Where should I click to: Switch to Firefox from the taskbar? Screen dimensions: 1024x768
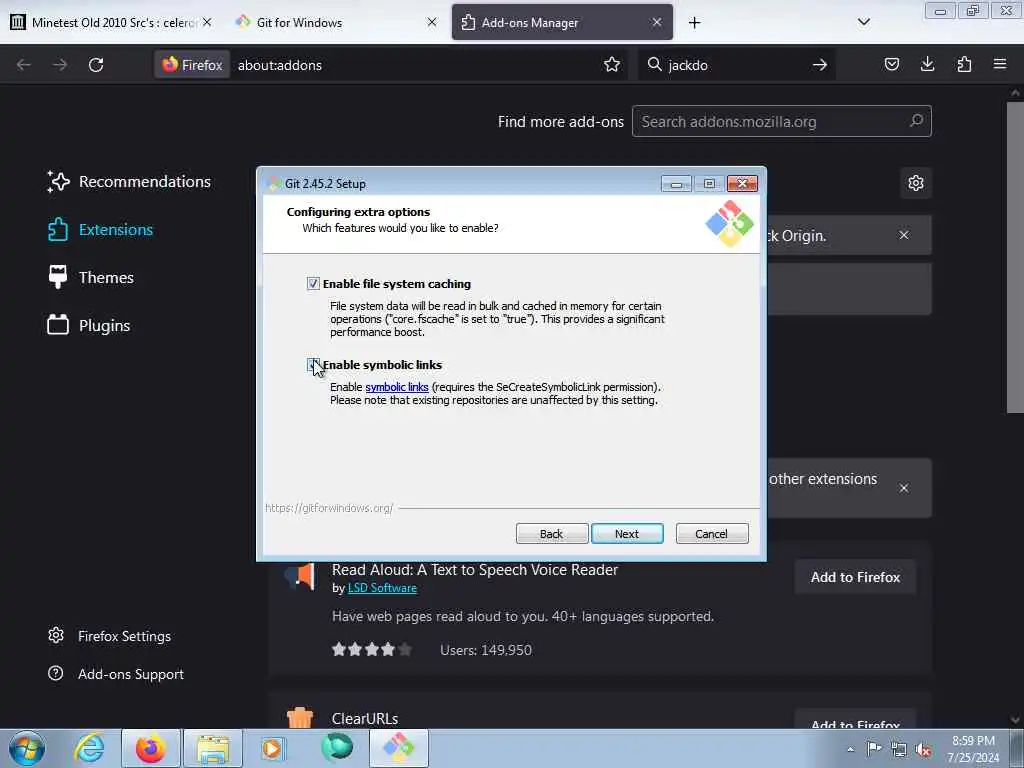pos(151,748)
